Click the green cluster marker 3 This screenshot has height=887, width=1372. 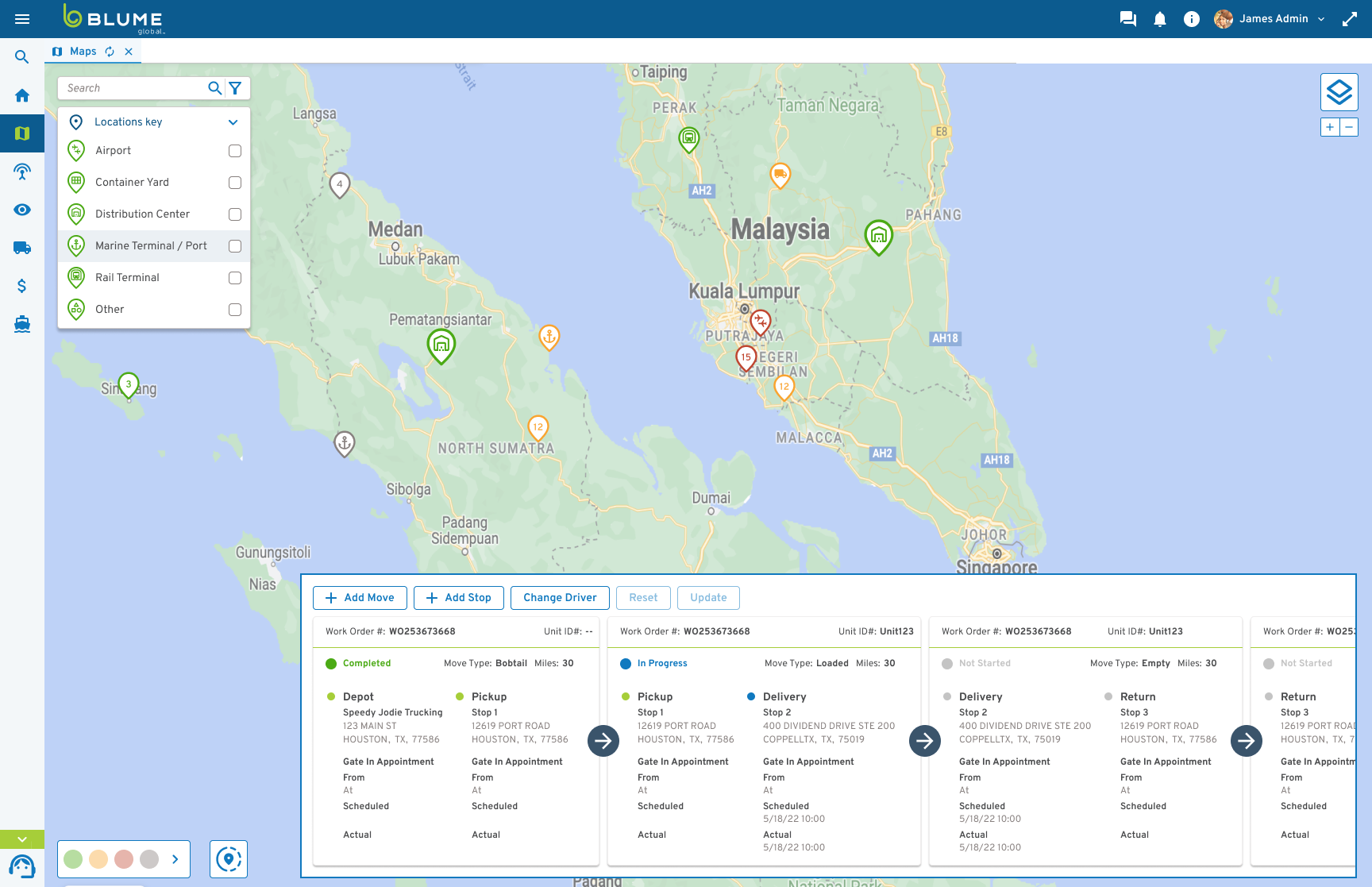(x=129, y=385)
